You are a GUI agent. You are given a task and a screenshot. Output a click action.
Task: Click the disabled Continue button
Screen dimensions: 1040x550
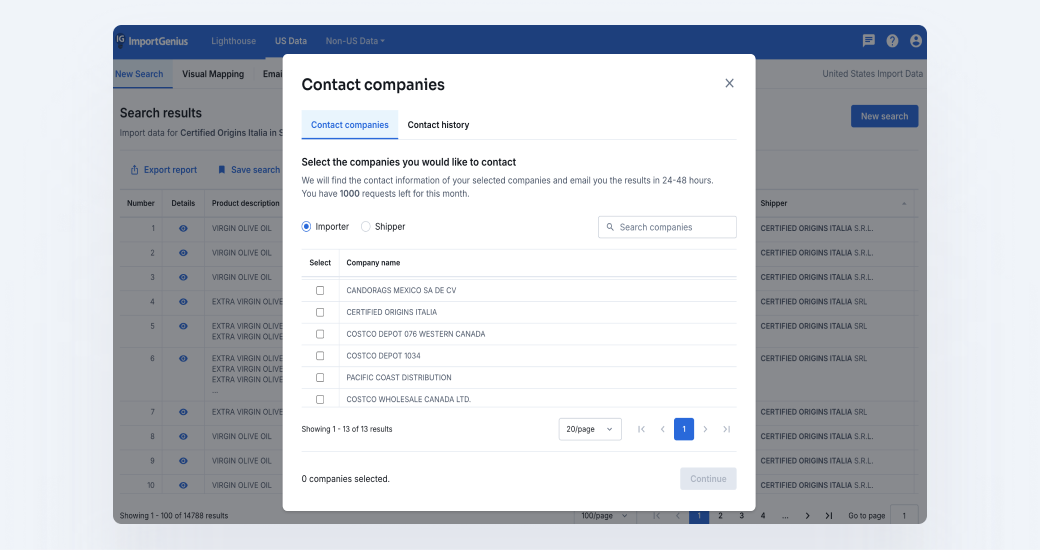click(708, 479)
